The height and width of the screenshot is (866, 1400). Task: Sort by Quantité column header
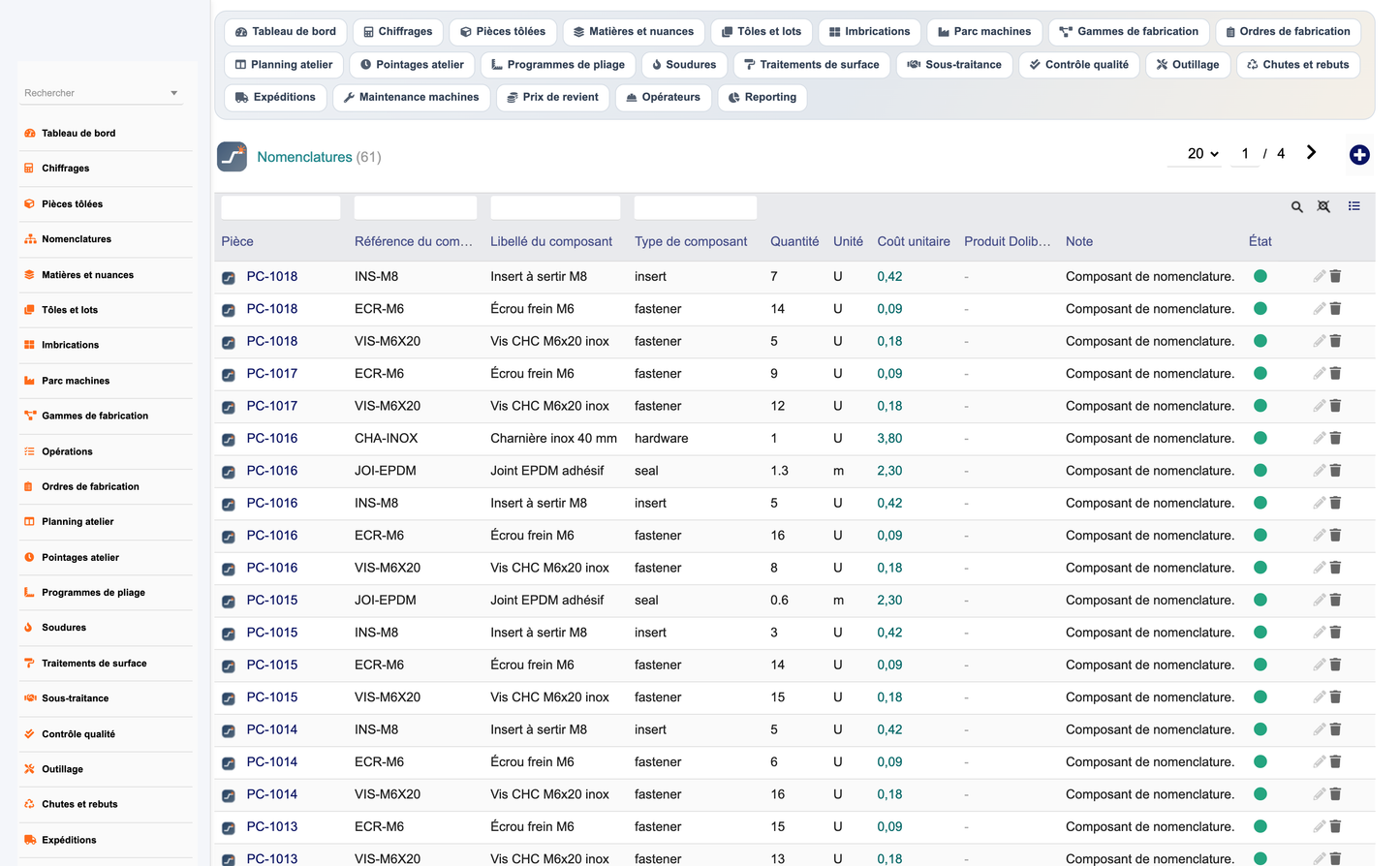[794, 241]
